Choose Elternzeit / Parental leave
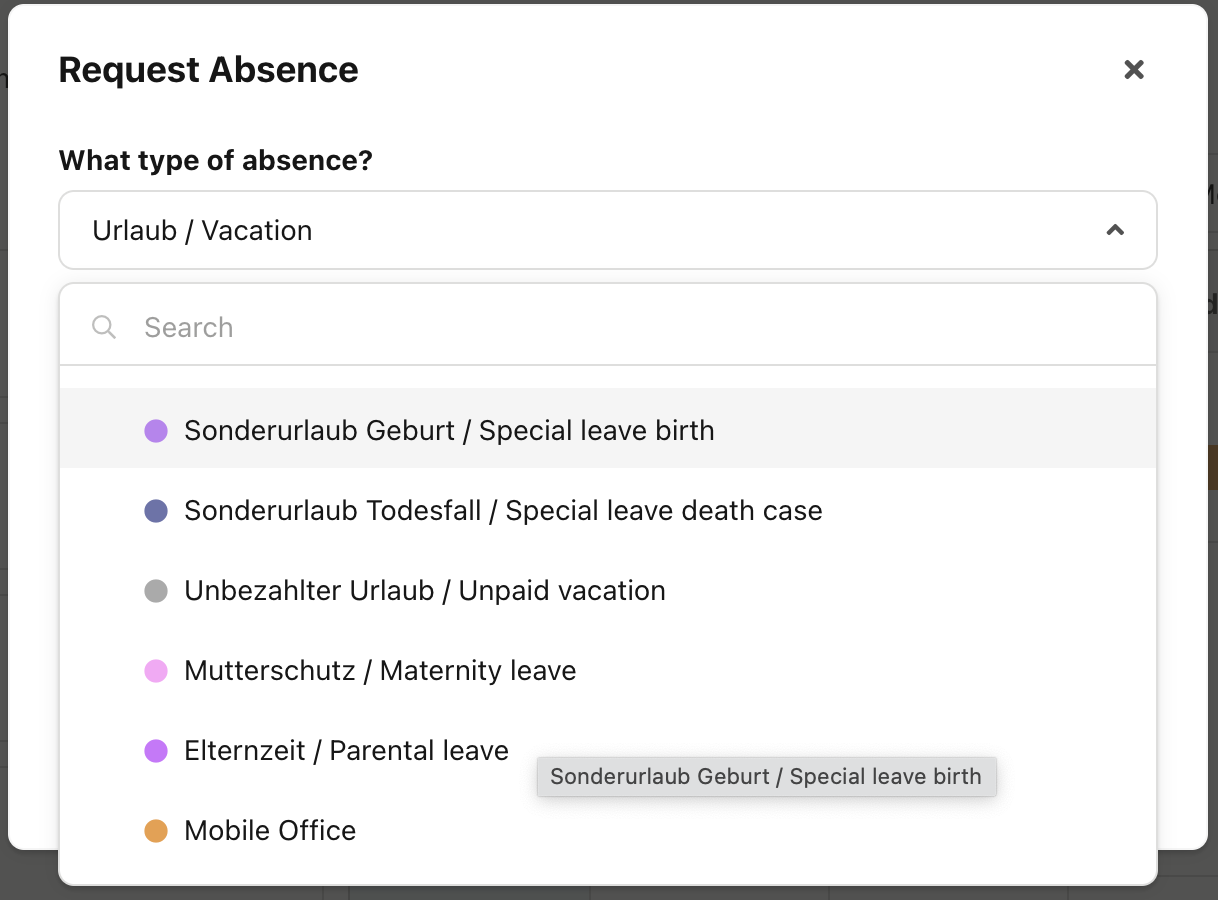 (x=608, y=750)
